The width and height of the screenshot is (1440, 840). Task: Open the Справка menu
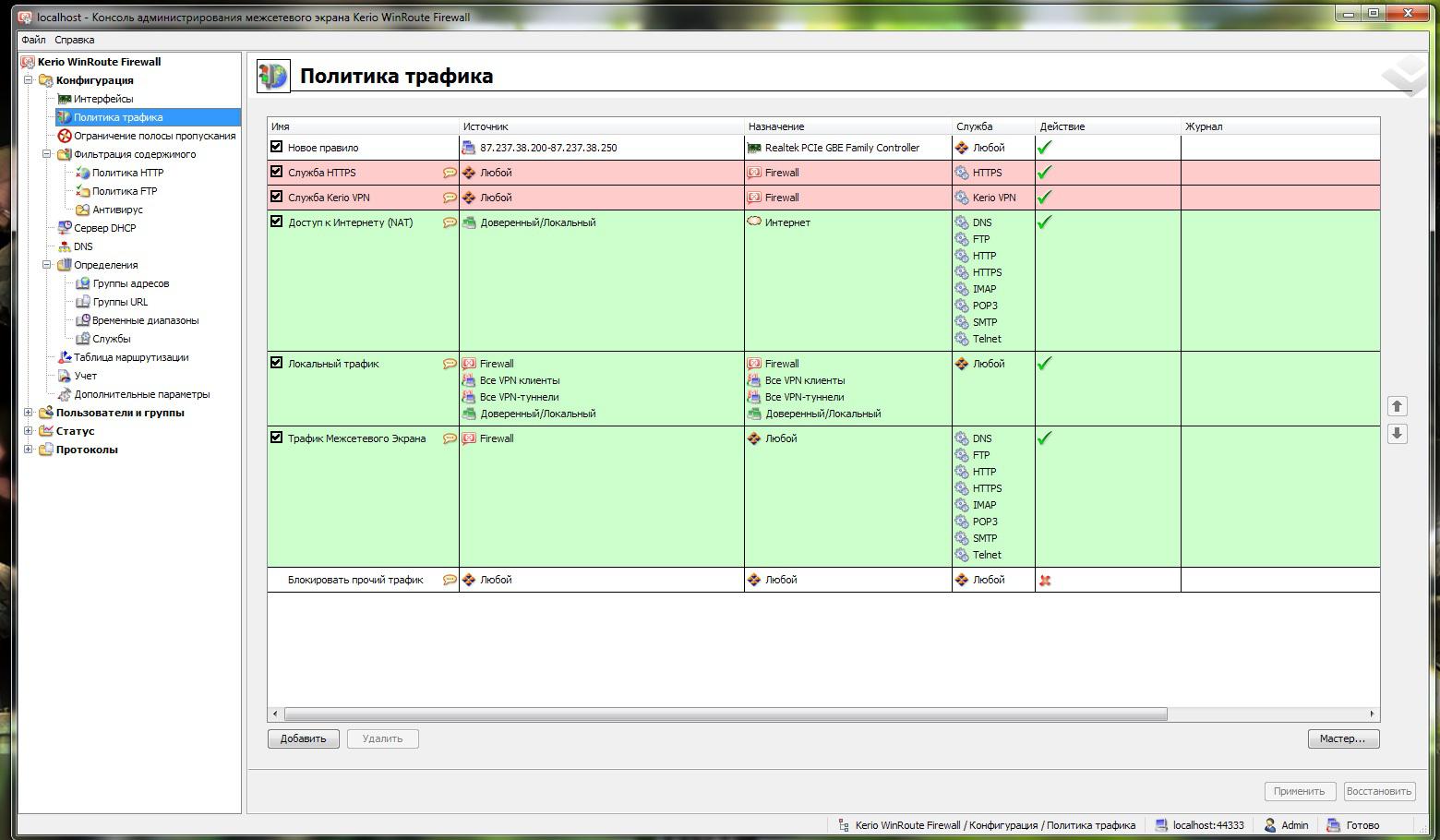[74, 40]
